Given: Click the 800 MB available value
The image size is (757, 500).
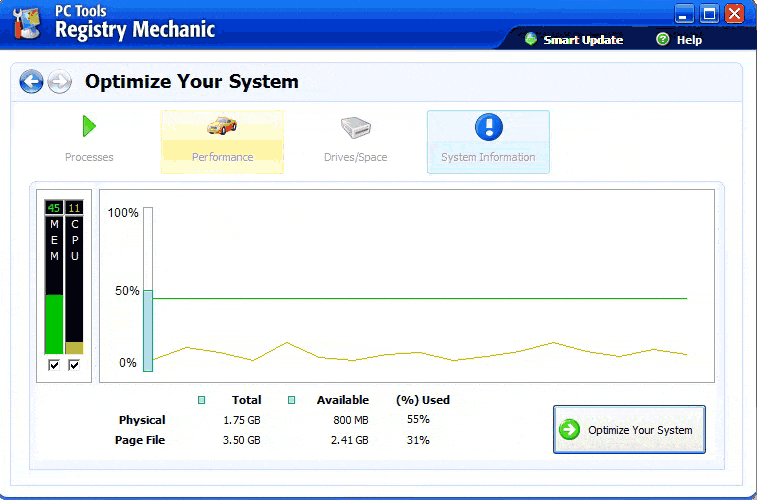Looking at the screenshot, I should coord(351,420).
